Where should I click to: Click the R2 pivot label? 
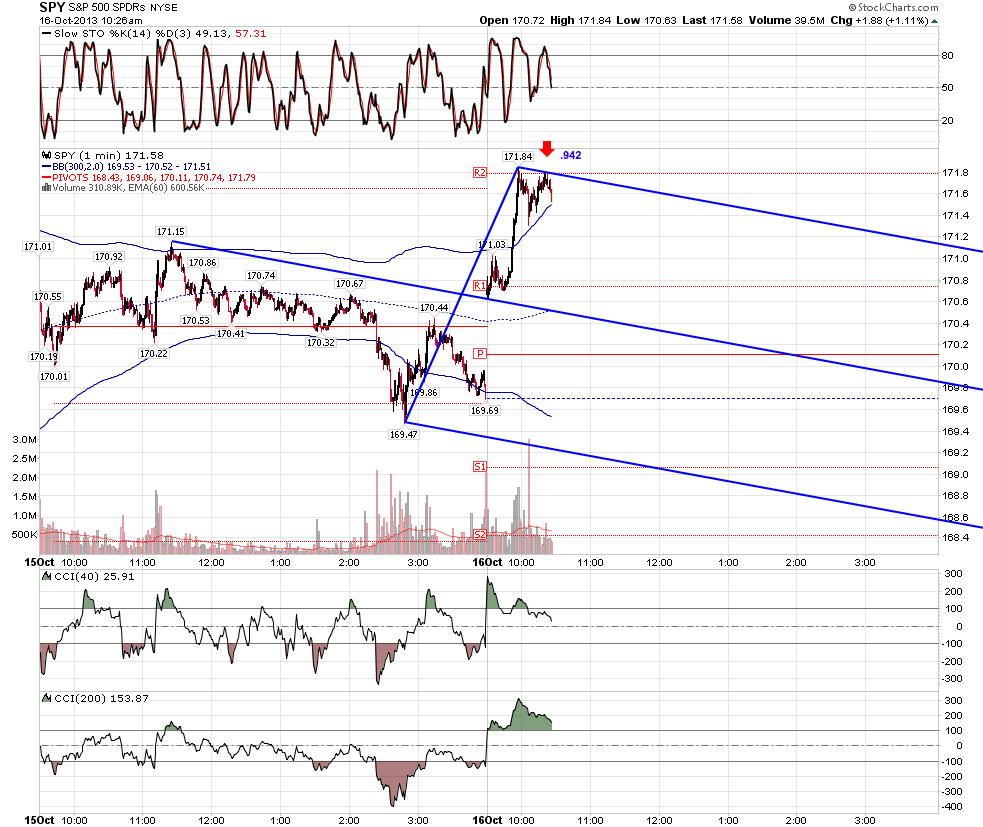coord(480,172)
